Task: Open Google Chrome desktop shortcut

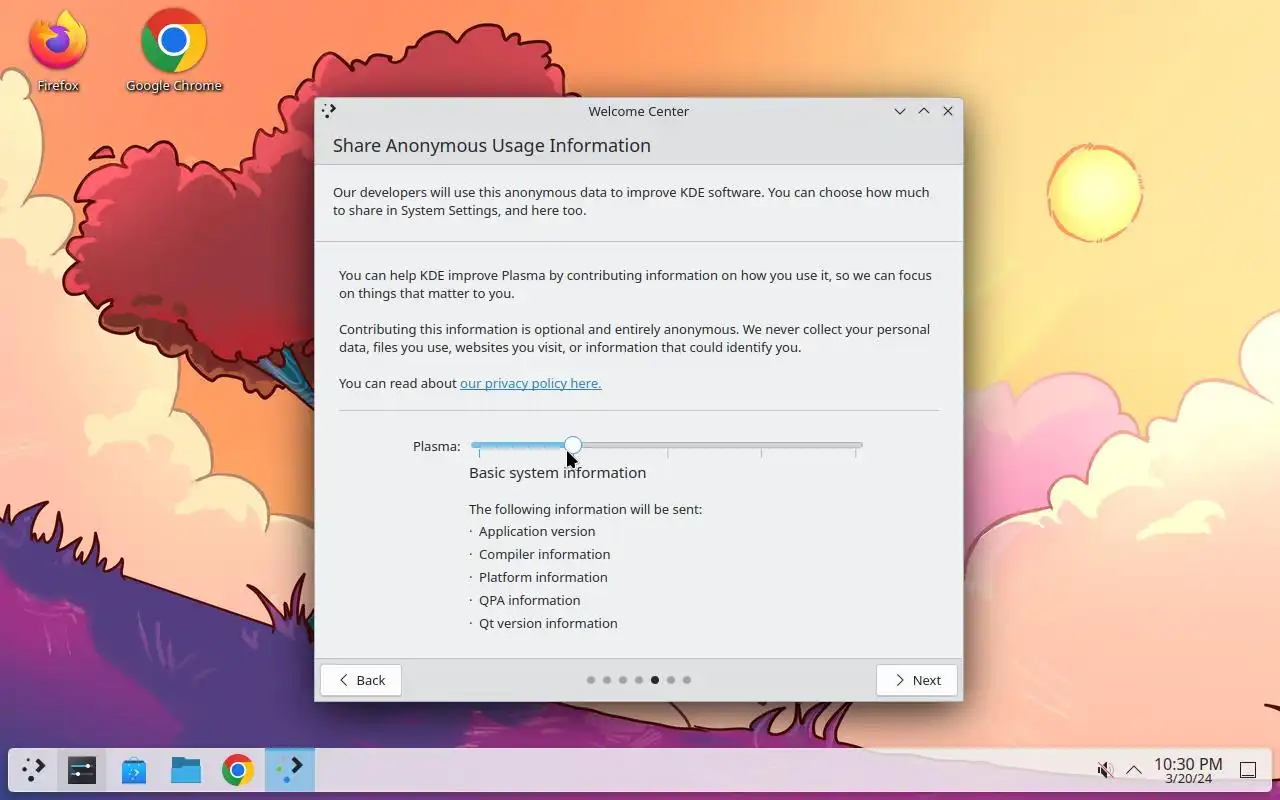Action: point(174,51)
